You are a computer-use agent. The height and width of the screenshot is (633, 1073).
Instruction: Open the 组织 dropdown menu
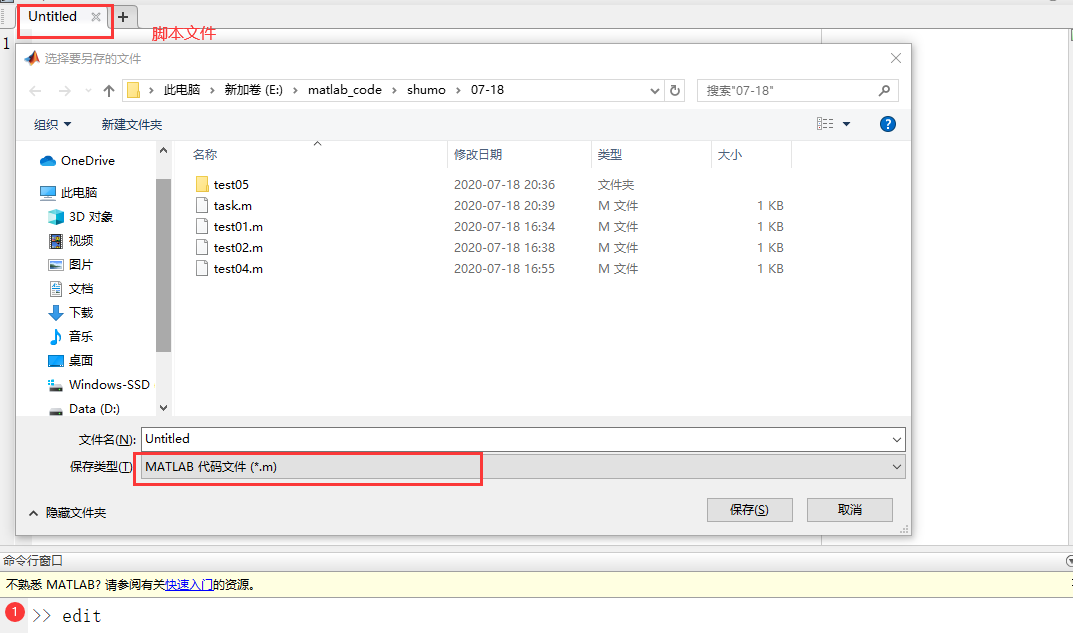click(x=52, y=123)
